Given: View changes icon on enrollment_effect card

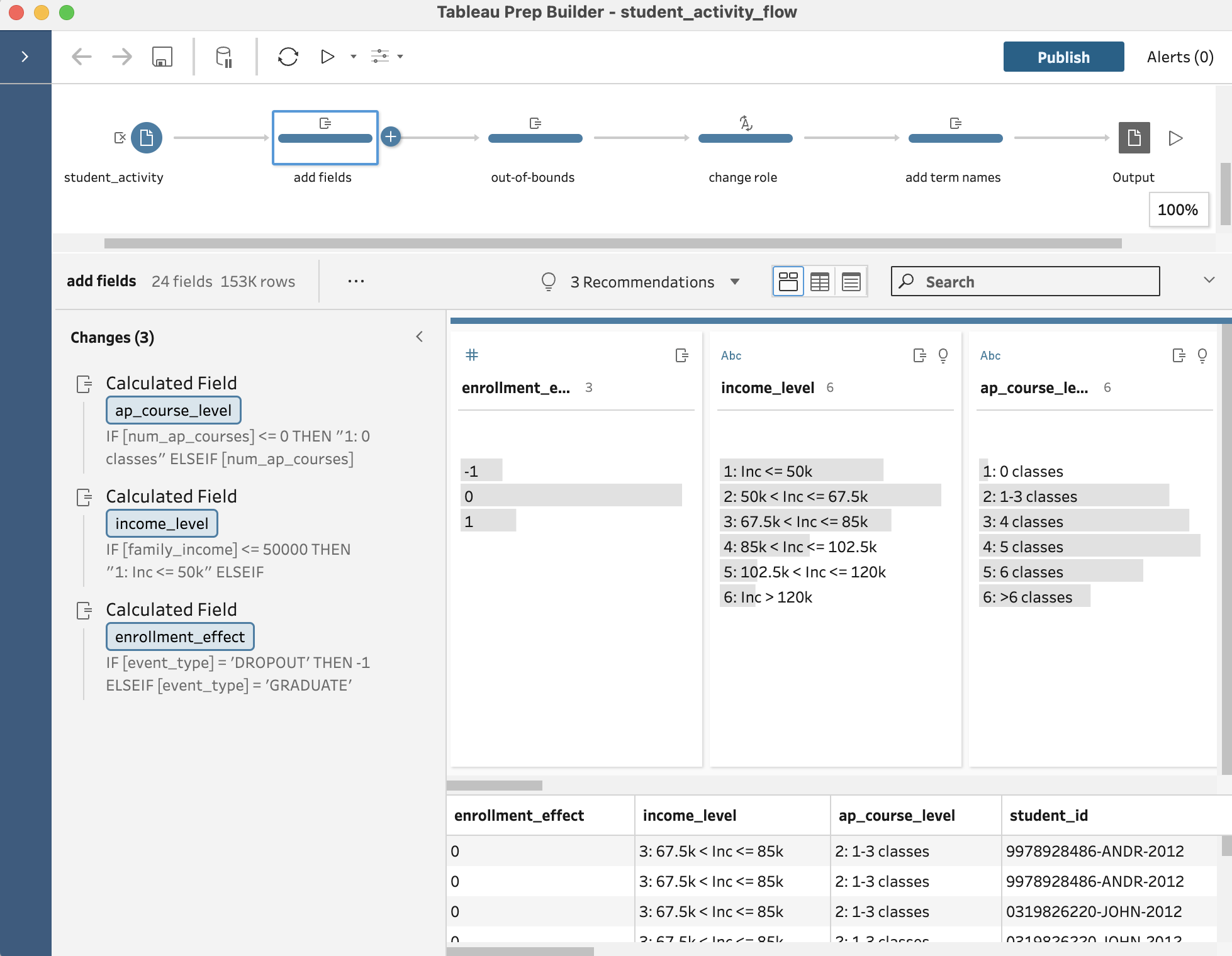Looking at the screenshot, I should (x=681, y=355).
